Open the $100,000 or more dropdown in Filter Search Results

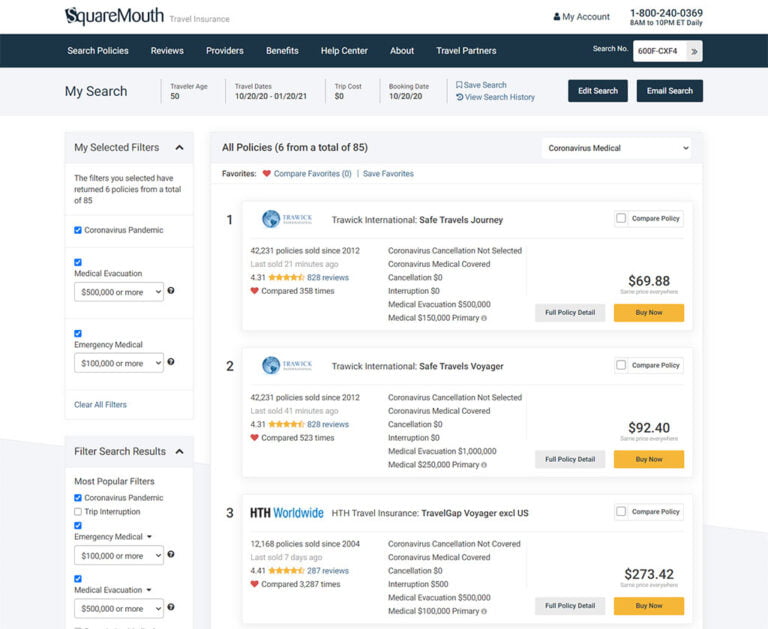119,556
